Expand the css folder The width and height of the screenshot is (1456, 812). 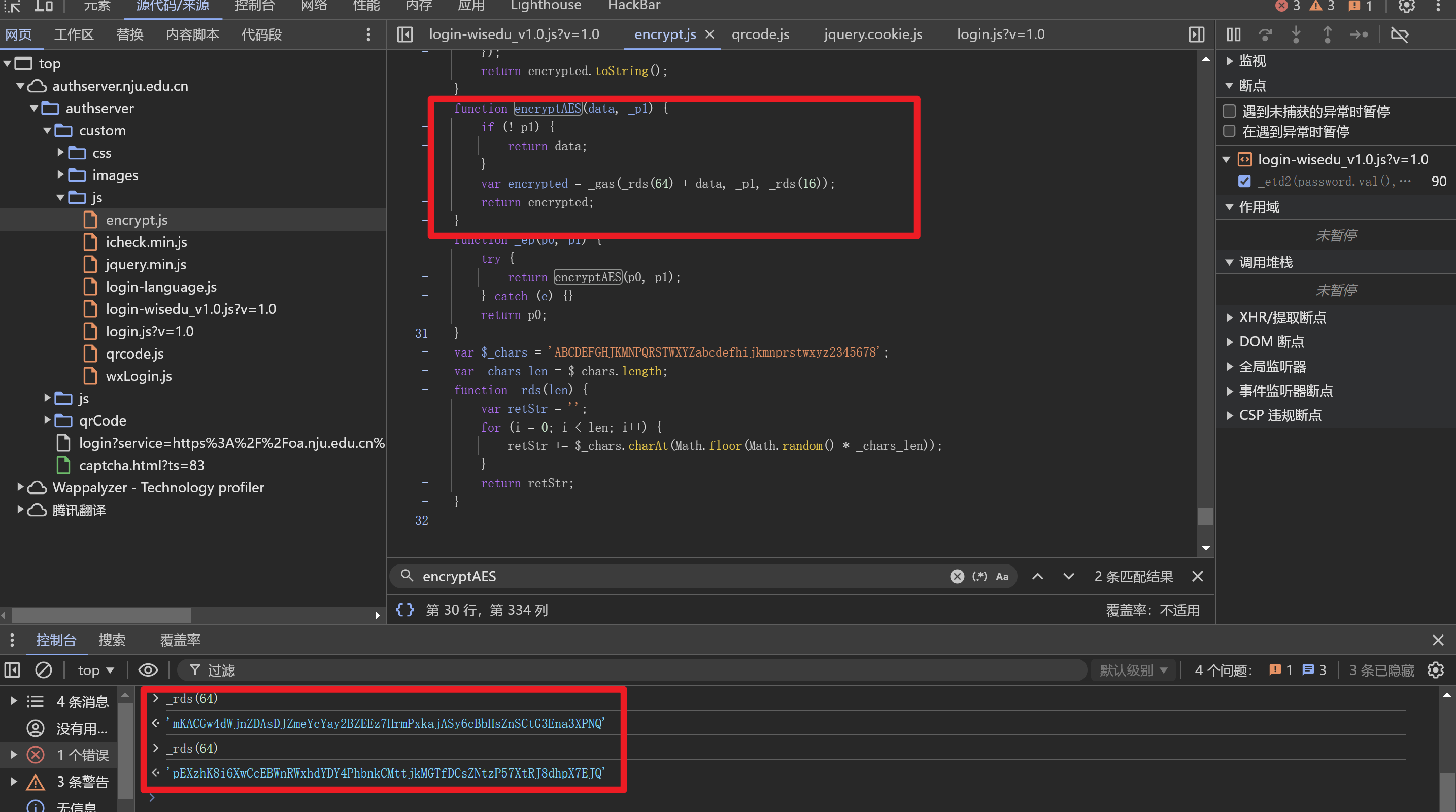click(x=60, y=153)
